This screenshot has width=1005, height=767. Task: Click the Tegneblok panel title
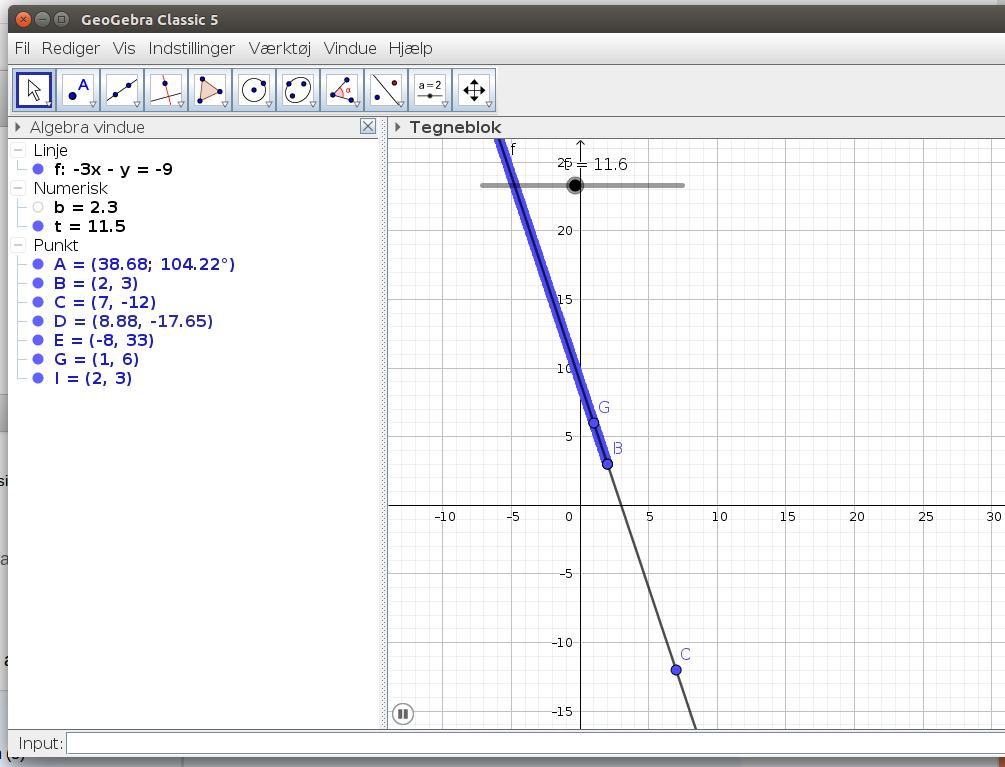pyautogui.click(x=455, y=127)
